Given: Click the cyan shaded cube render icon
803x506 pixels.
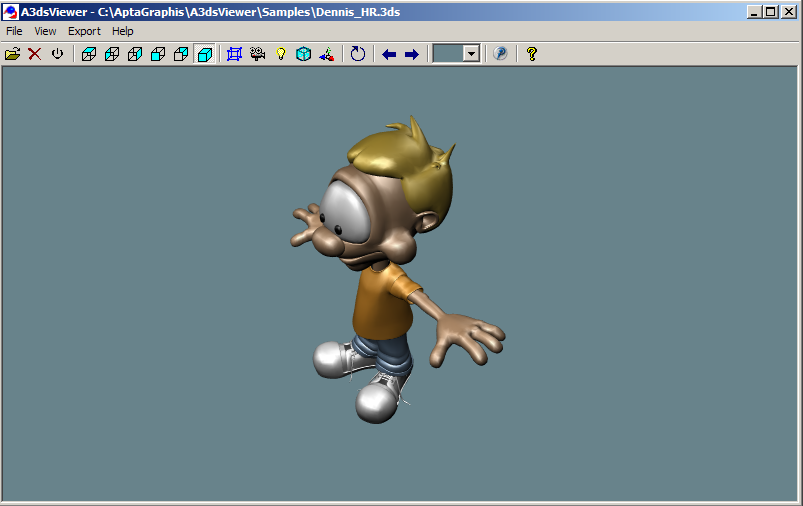Looking at the screenshot, I should pyautogui.click(x=304, y=54).
